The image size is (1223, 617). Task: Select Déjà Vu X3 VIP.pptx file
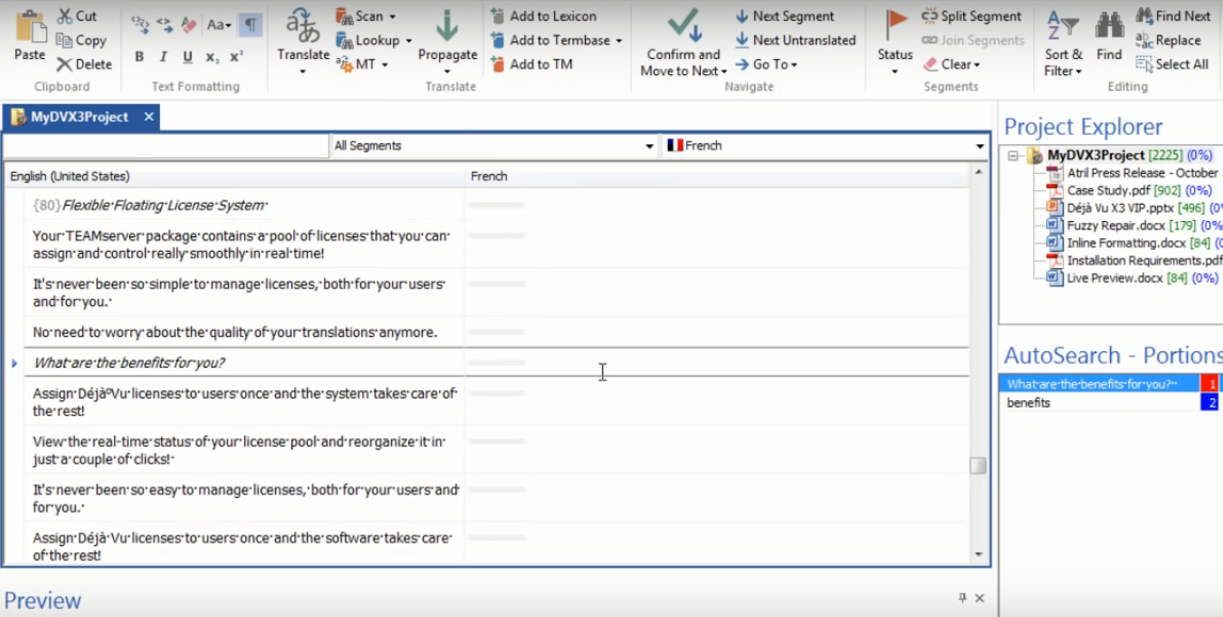(1134, 208)
